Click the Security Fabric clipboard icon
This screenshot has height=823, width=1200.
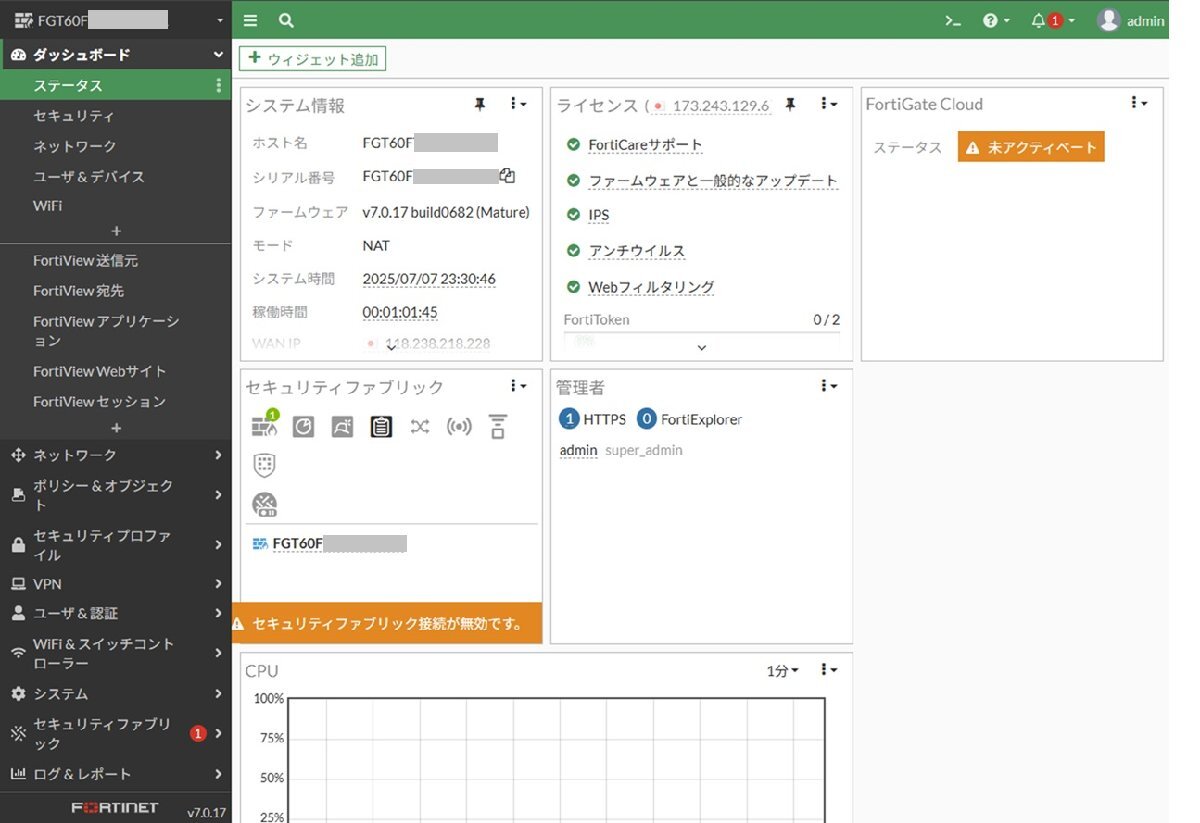click(380, 427)
